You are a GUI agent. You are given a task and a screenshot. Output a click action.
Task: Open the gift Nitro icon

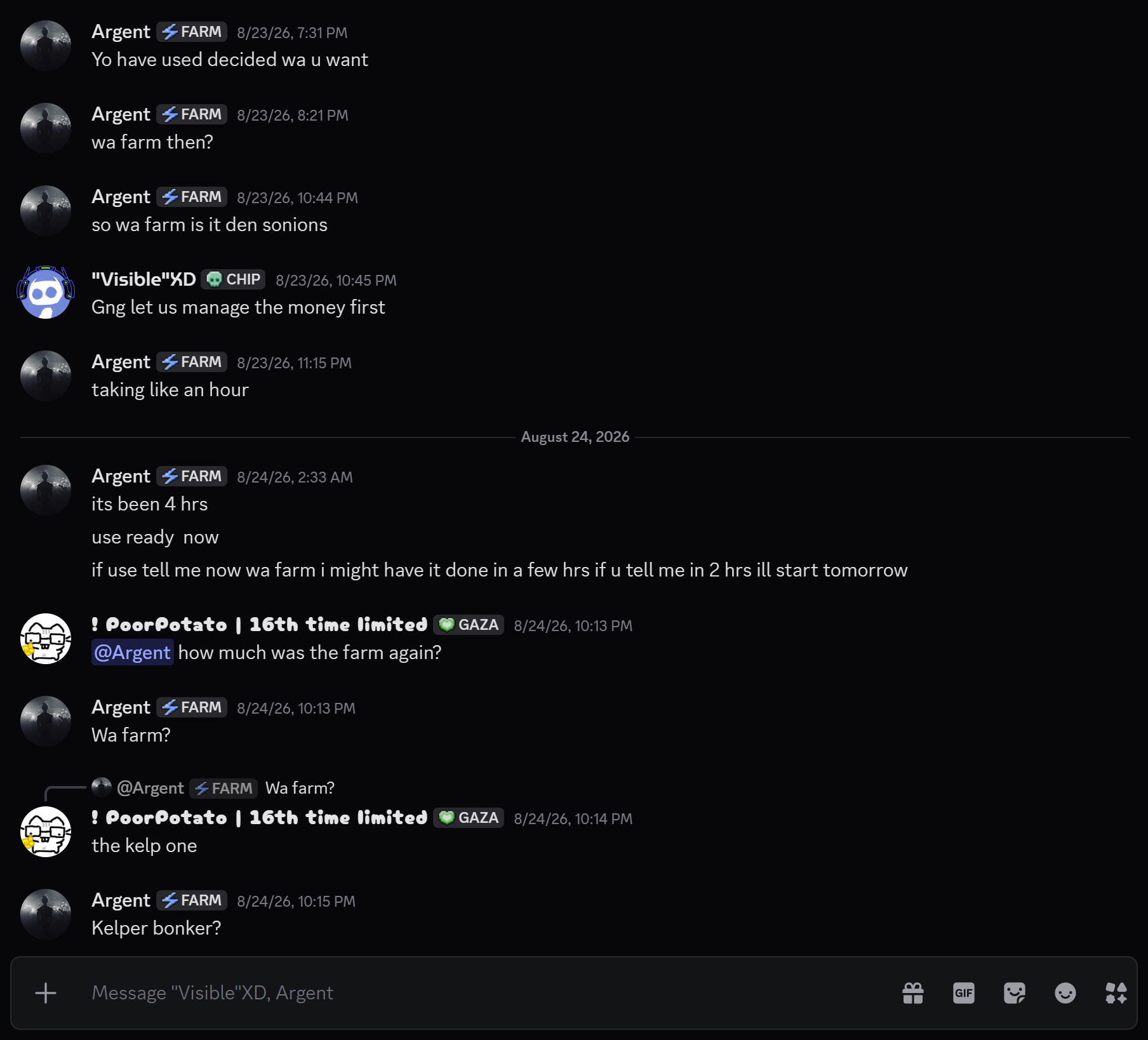913,993
